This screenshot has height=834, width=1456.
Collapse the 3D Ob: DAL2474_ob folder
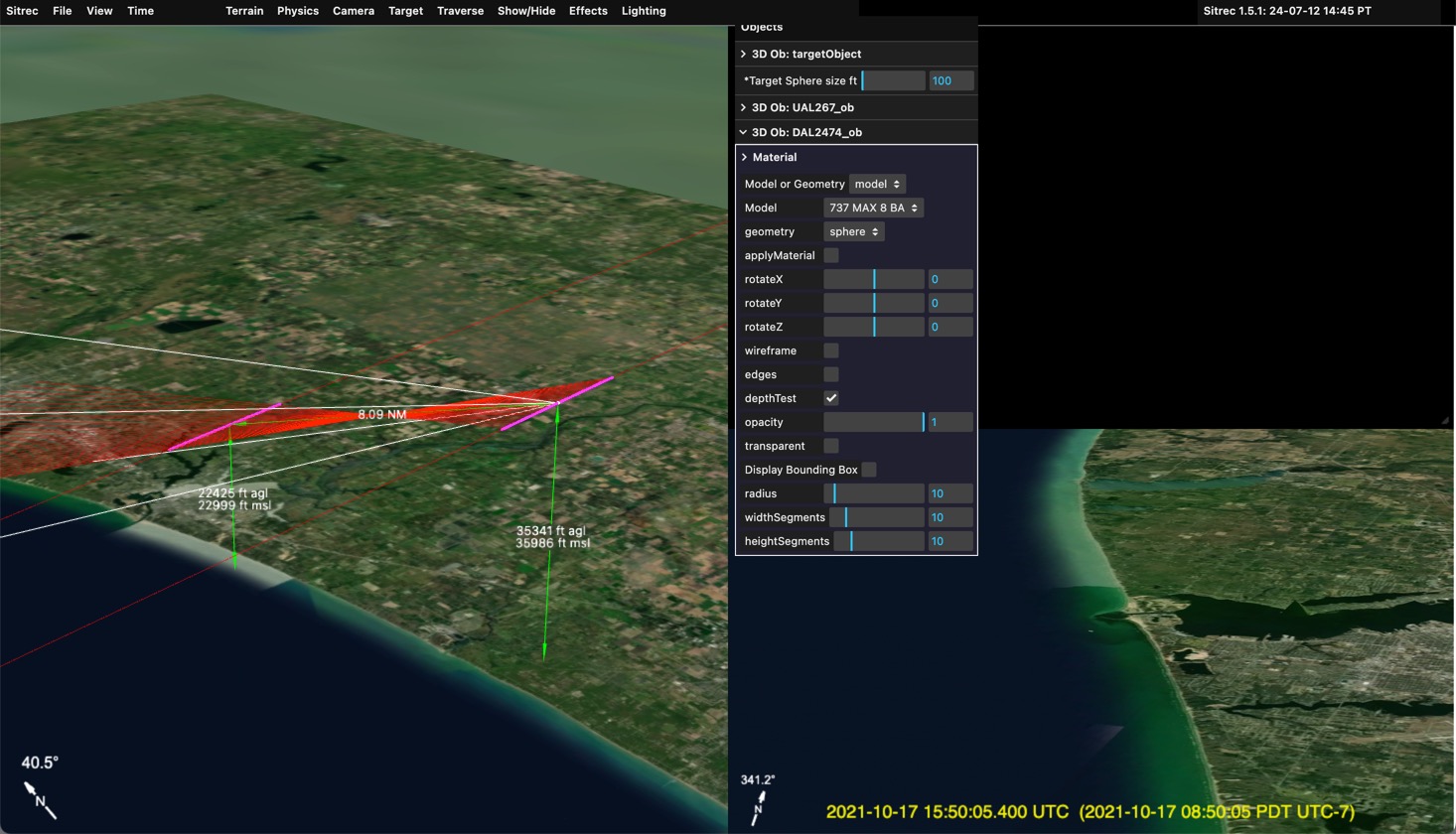(805, 132)
